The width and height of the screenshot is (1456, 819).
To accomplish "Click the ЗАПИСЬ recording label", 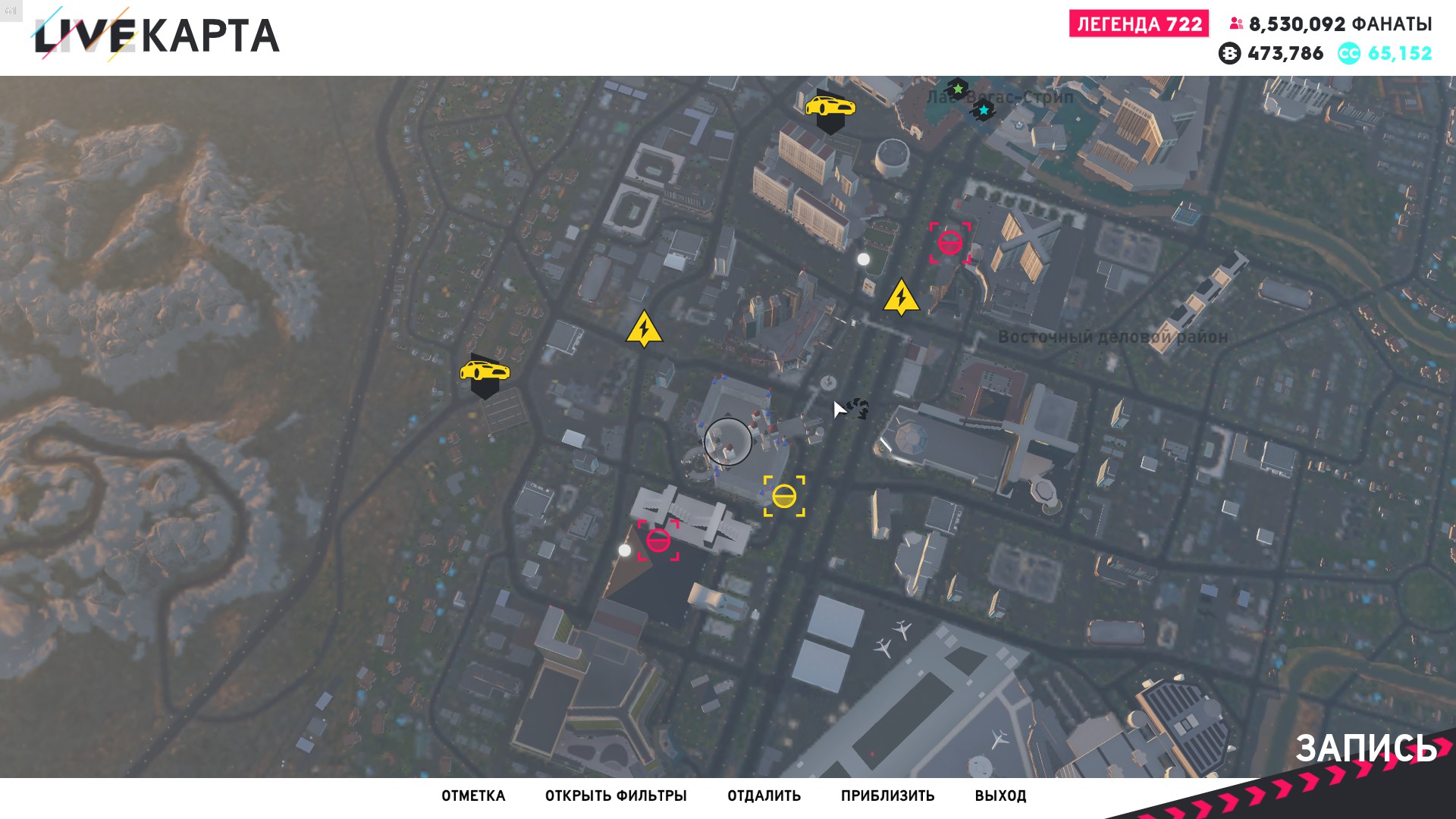I will coord(1366,748).
